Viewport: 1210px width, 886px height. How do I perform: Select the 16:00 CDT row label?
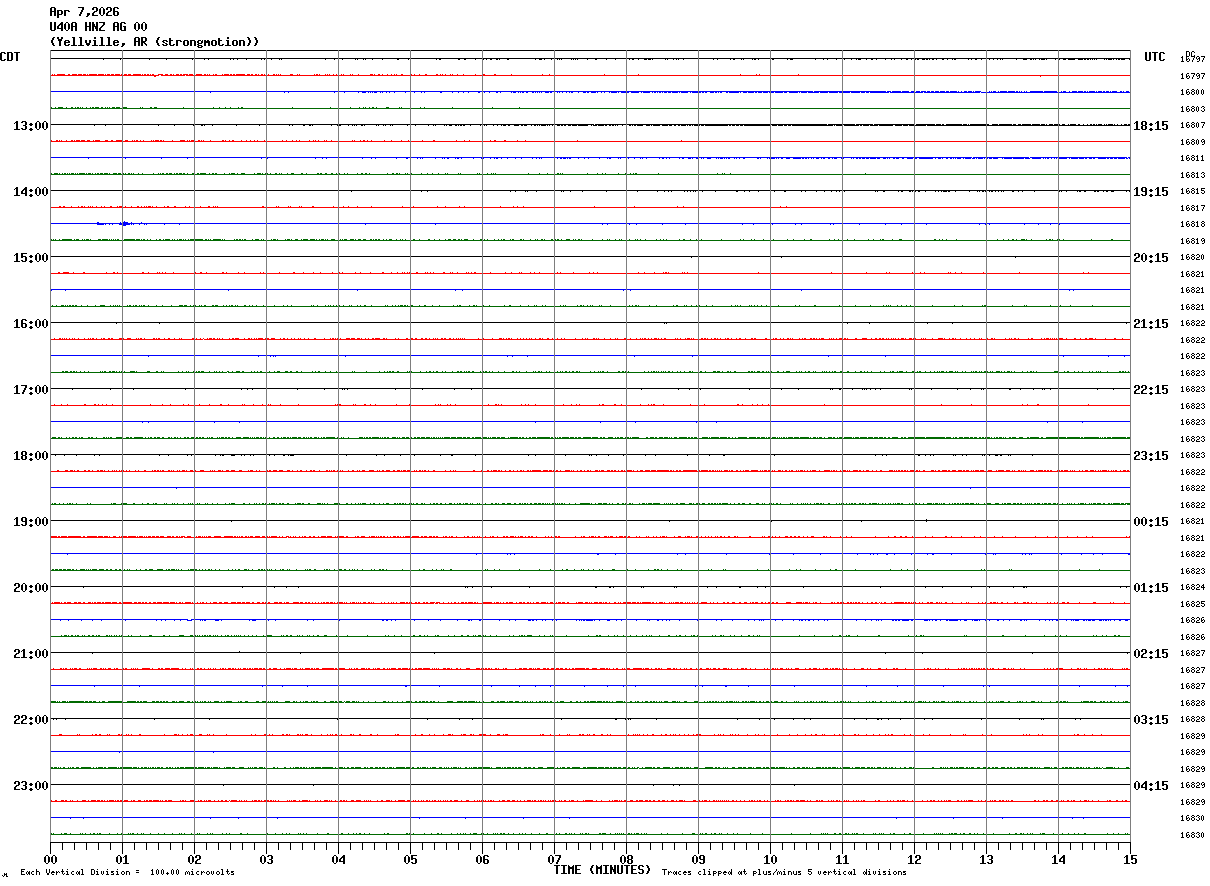click(31, 324)
